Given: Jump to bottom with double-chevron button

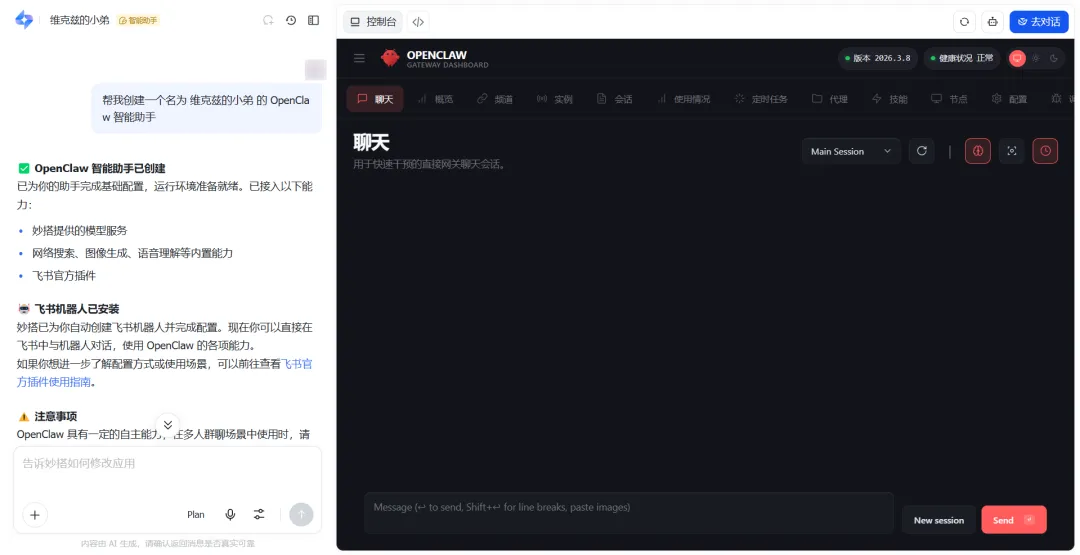Looking at the screenshot, I should 167,425.
